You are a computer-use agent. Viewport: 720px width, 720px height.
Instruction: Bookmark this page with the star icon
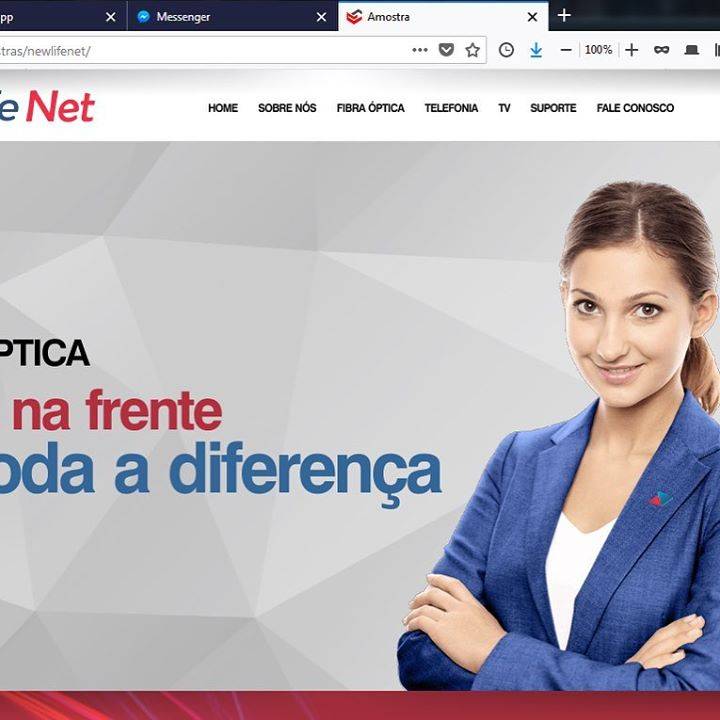pyautogui.click(x=472, y=50)
